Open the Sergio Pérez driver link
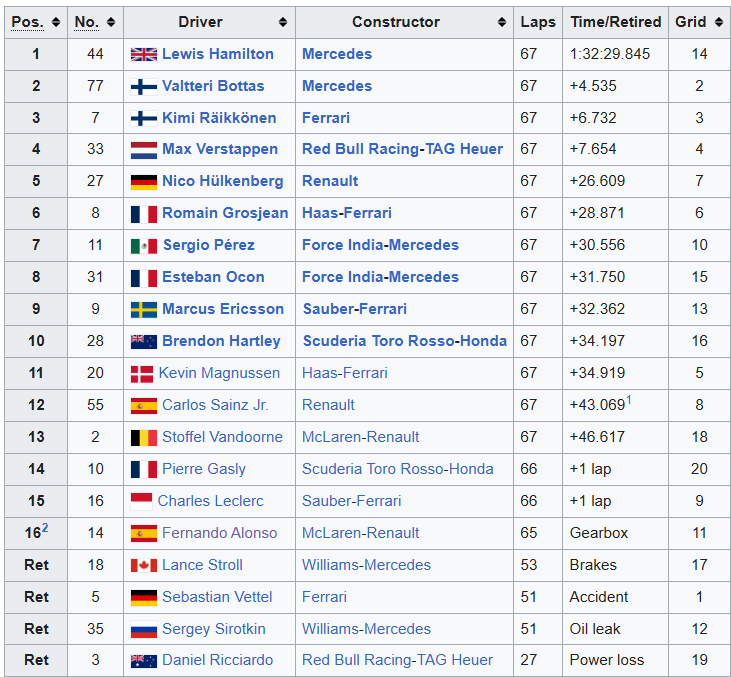731x677 pixels. click(209, 245)
